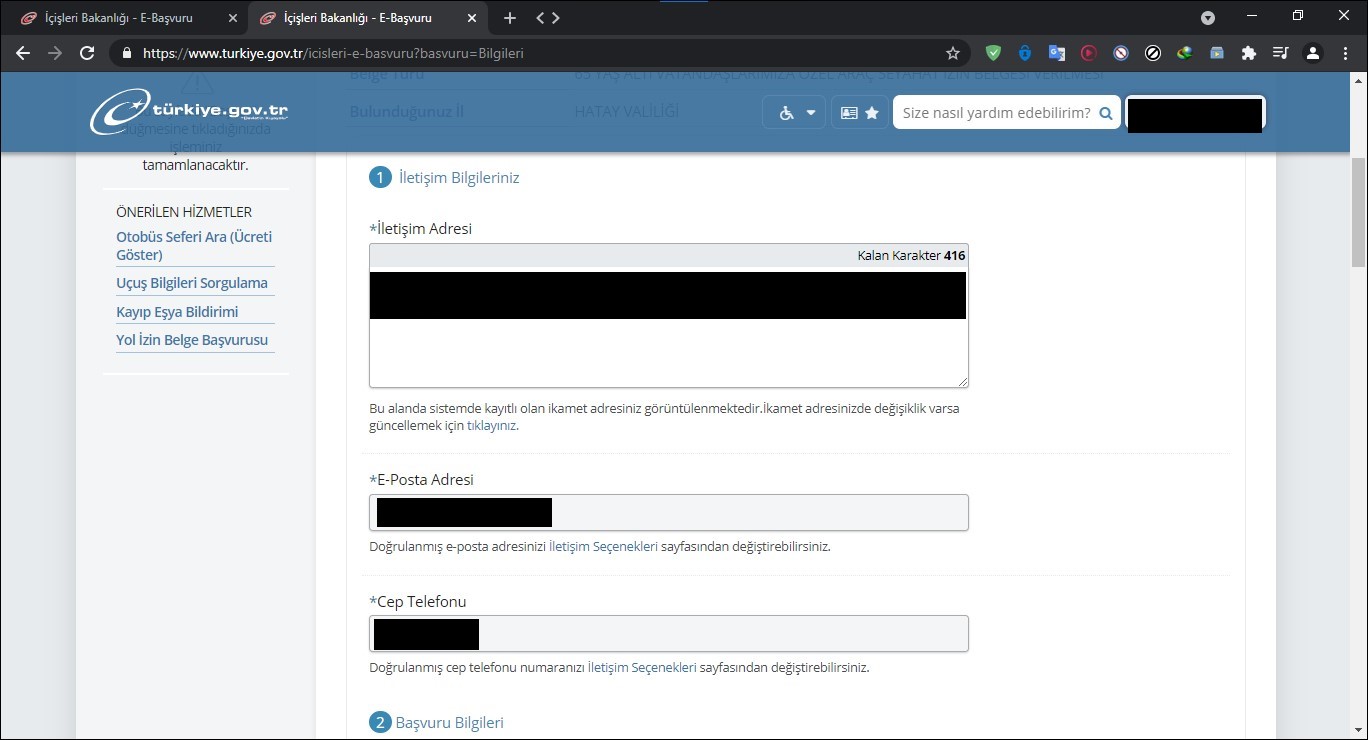Switch to the first İçişleri Bakanlığı tab
The width and height of the screenshot is (1368, 740).
coord(120,17)
